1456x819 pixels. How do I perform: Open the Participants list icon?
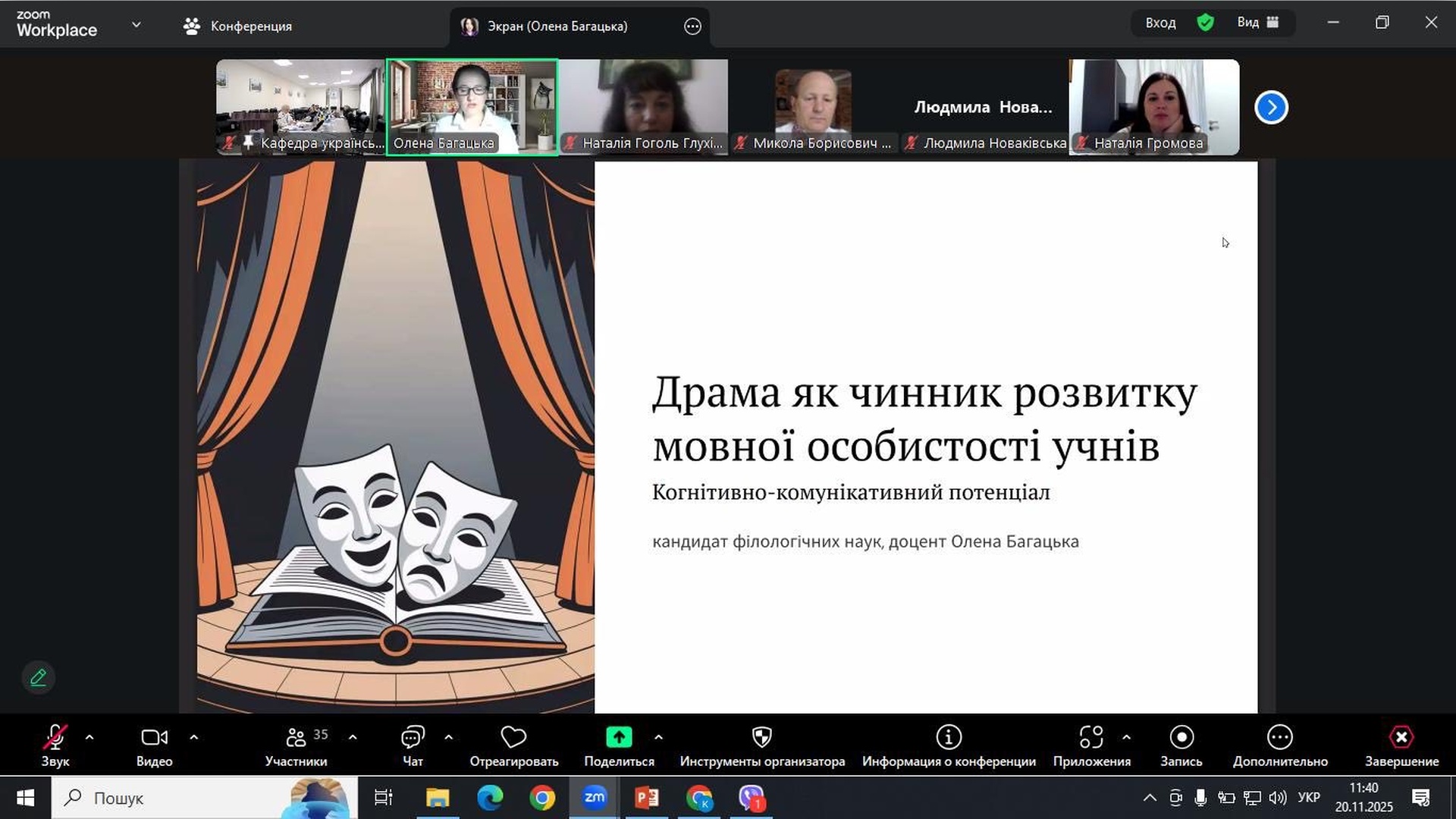[297, 738]
